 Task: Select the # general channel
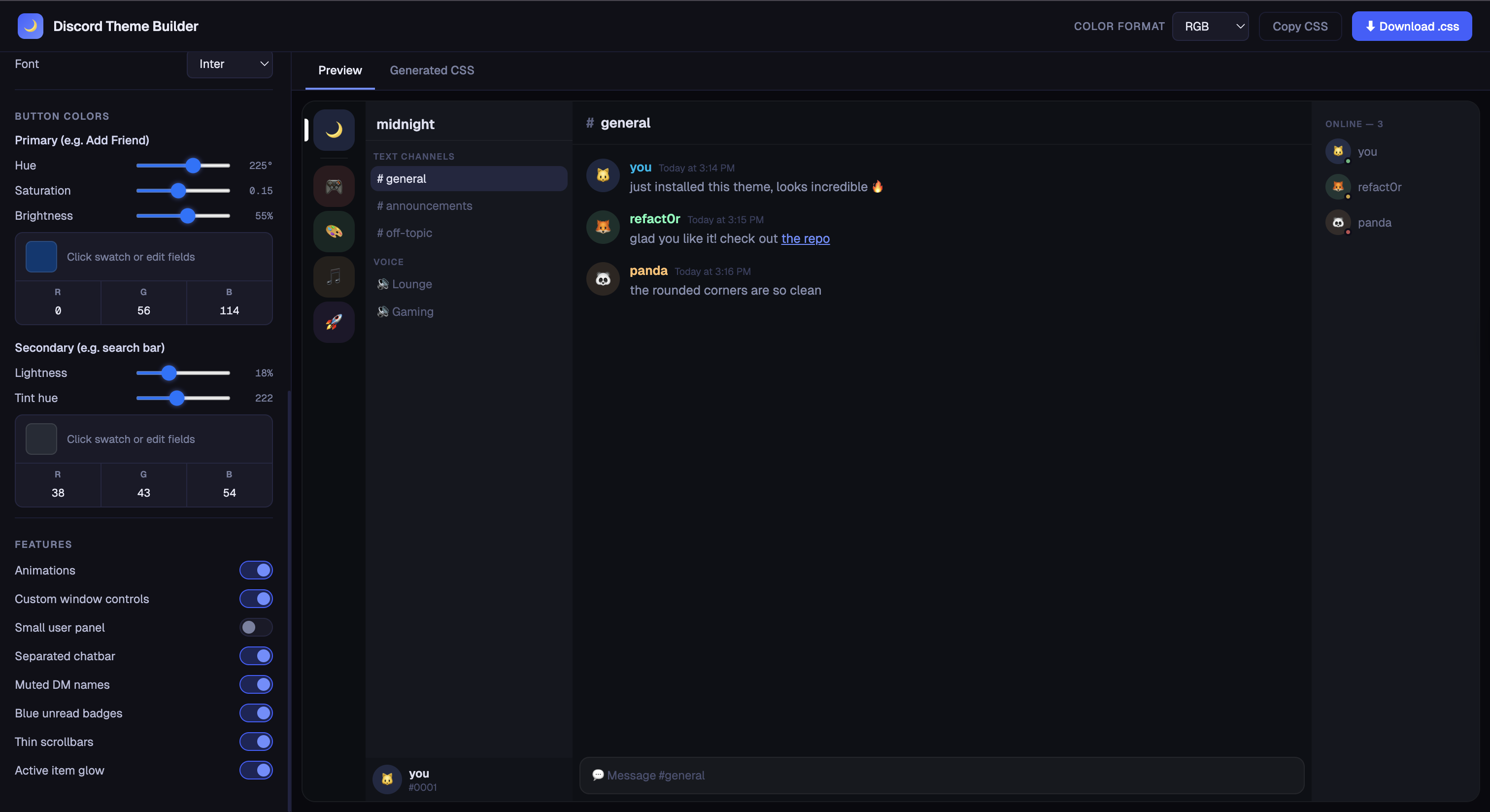tap(469, 179)
